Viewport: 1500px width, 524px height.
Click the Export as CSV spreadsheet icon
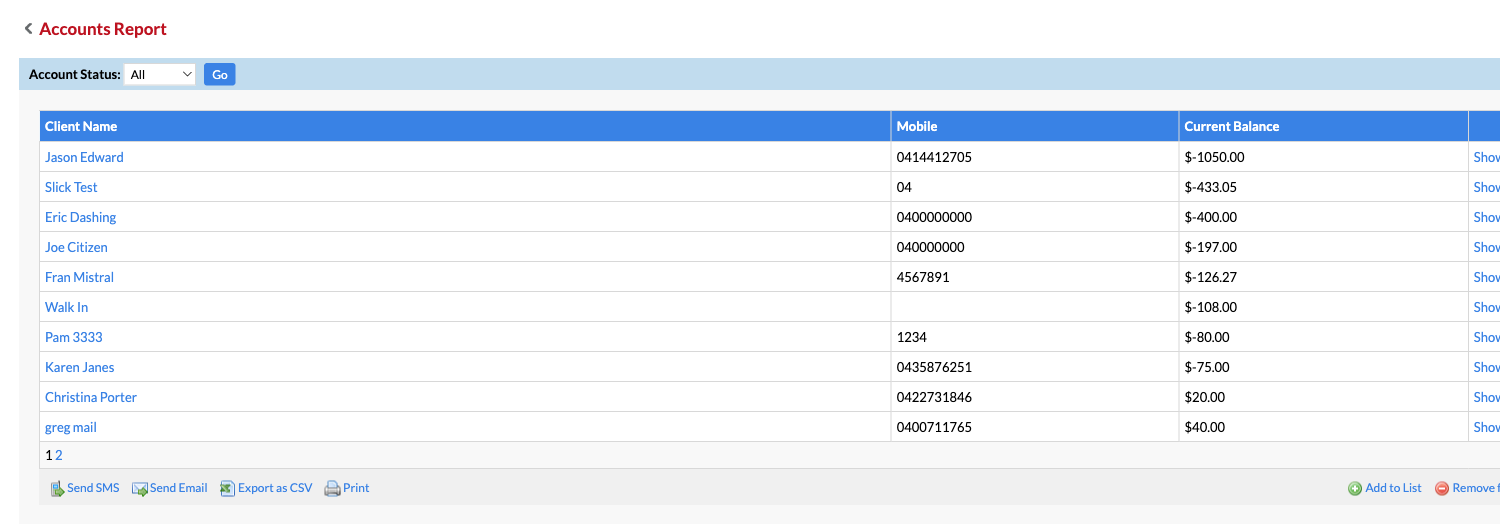coord(227,489)
